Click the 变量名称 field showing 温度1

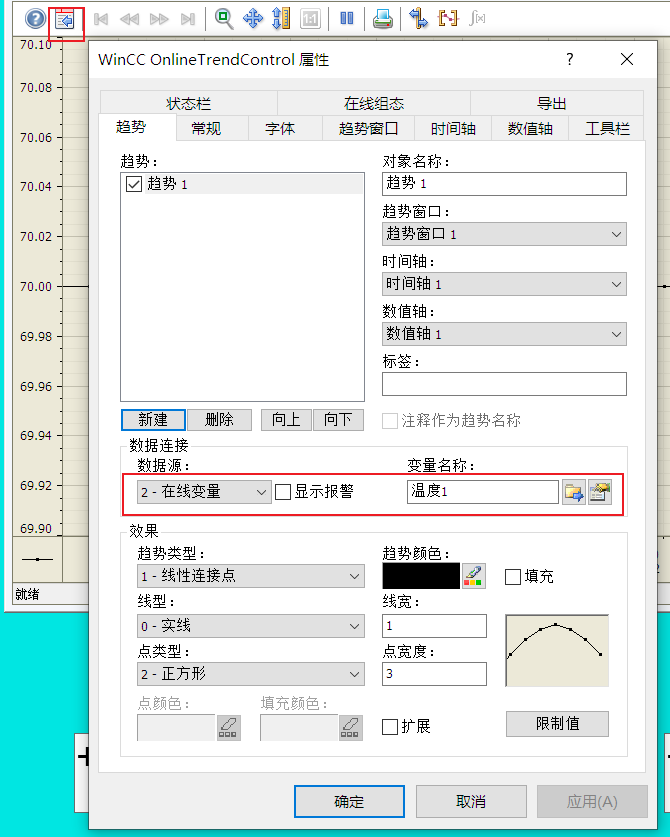tap(483, 492)
